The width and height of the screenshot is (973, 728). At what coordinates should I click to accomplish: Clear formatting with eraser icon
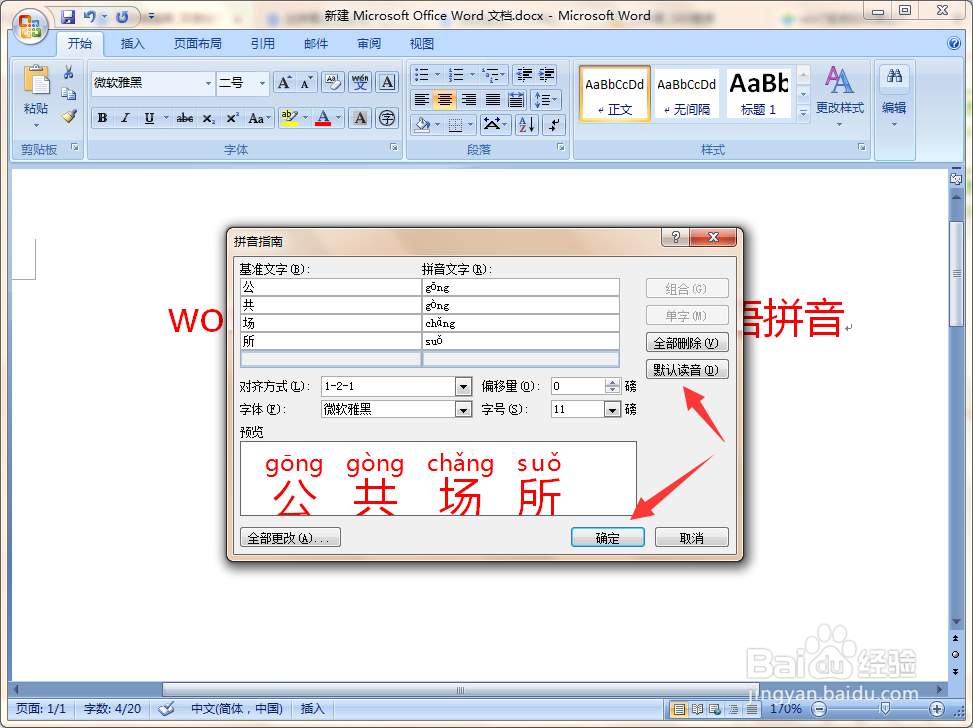pos(333,83)
